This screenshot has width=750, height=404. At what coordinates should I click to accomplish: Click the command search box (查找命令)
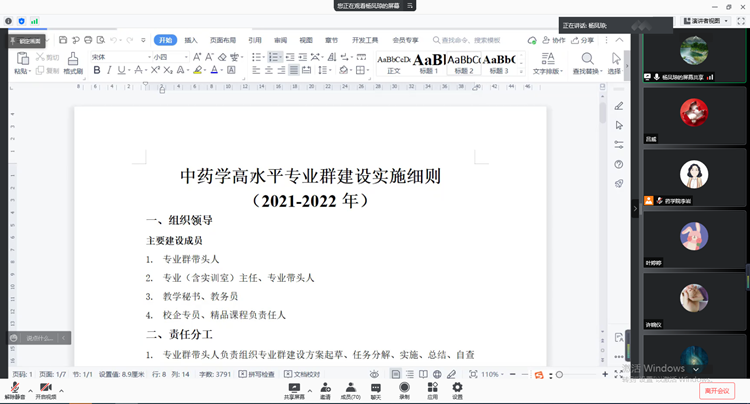(x=467, y=40)
